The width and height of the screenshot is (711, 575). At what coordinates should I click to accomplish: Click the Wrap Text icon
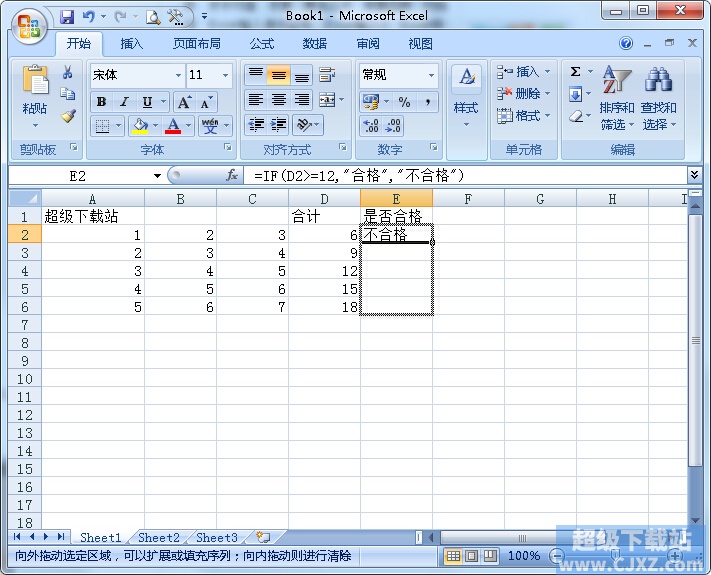327,75
